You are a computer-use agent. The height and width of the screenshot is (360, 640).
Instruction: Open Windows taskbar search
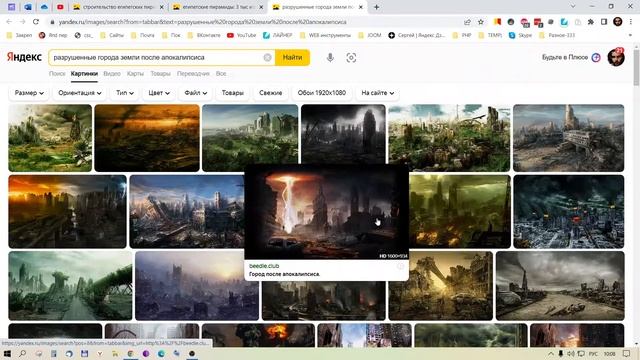coord(22,353)
